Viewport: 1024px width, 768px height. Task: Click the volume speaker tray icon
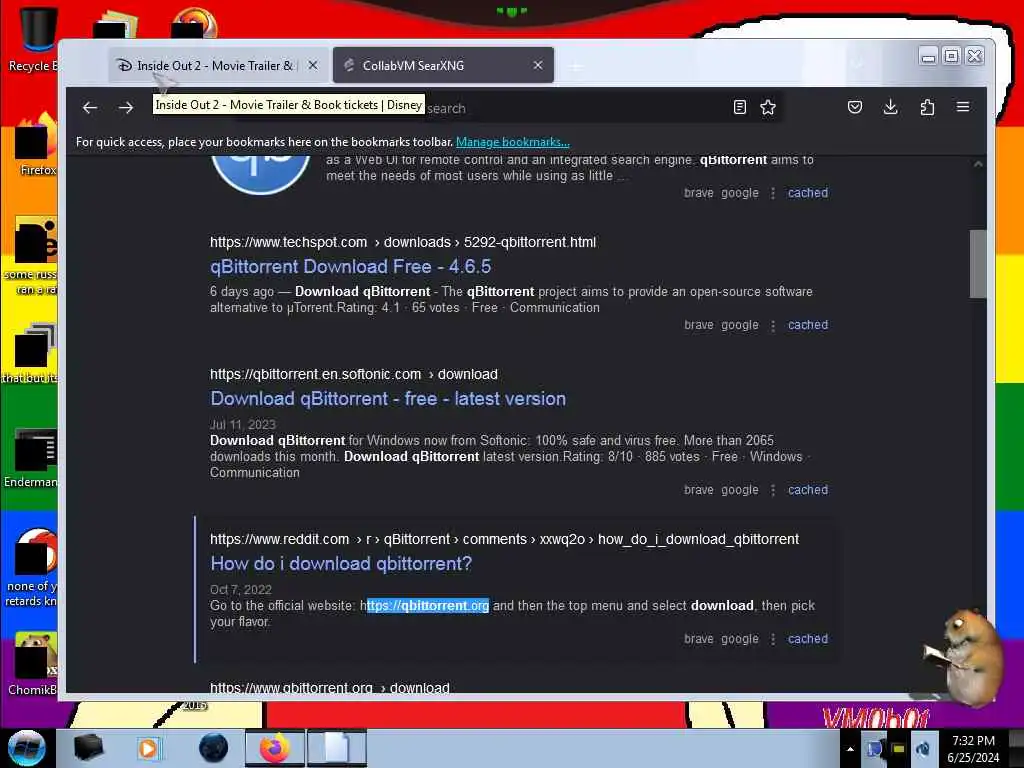[x=922, y=749]
